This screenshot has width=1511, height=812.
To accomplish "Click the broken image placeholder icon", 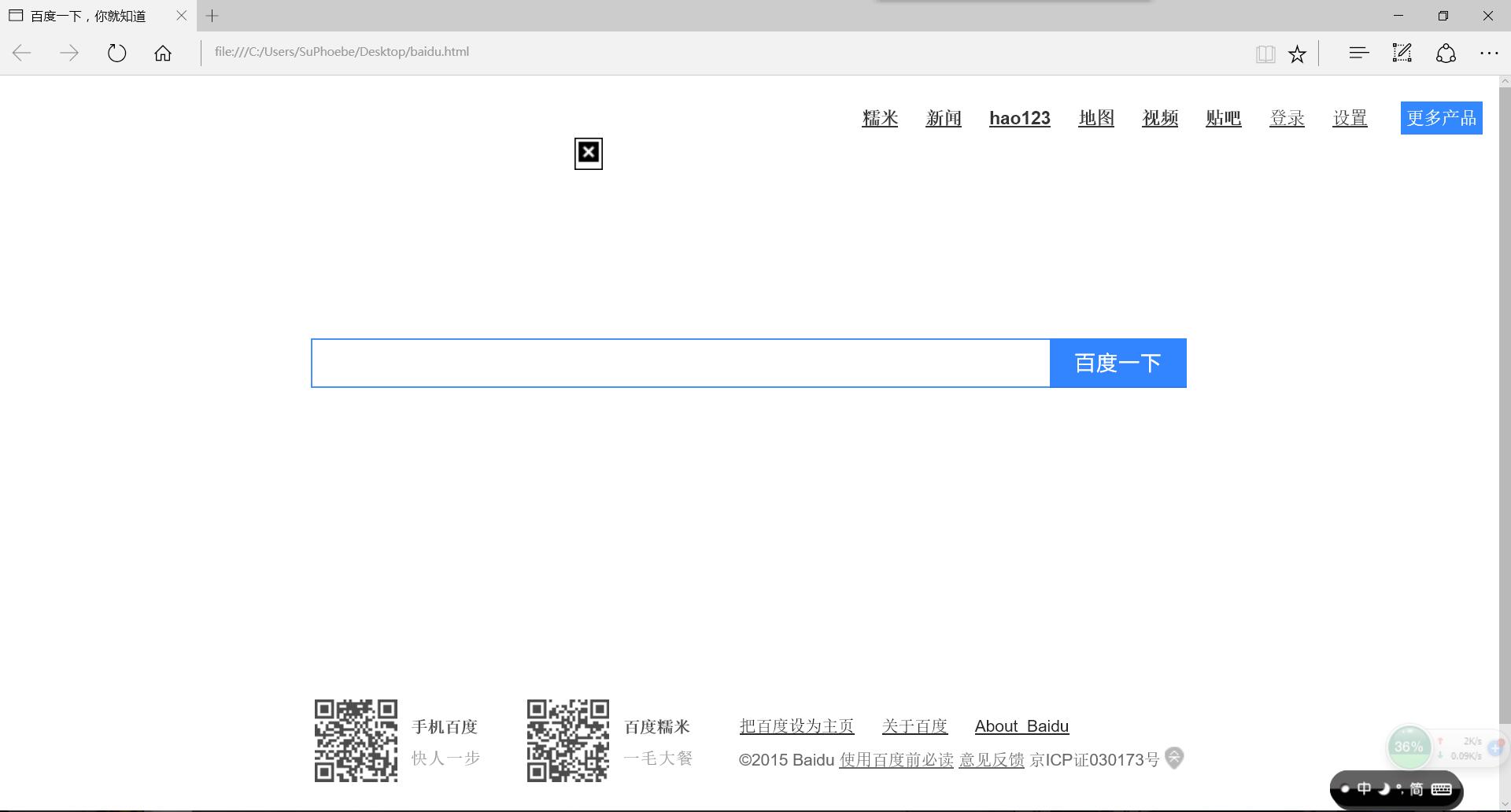I will coord(589,153).
